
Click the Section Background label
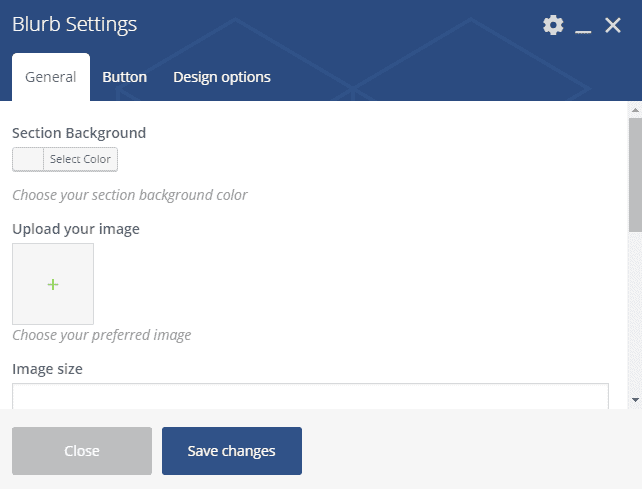tap(79, 132)
